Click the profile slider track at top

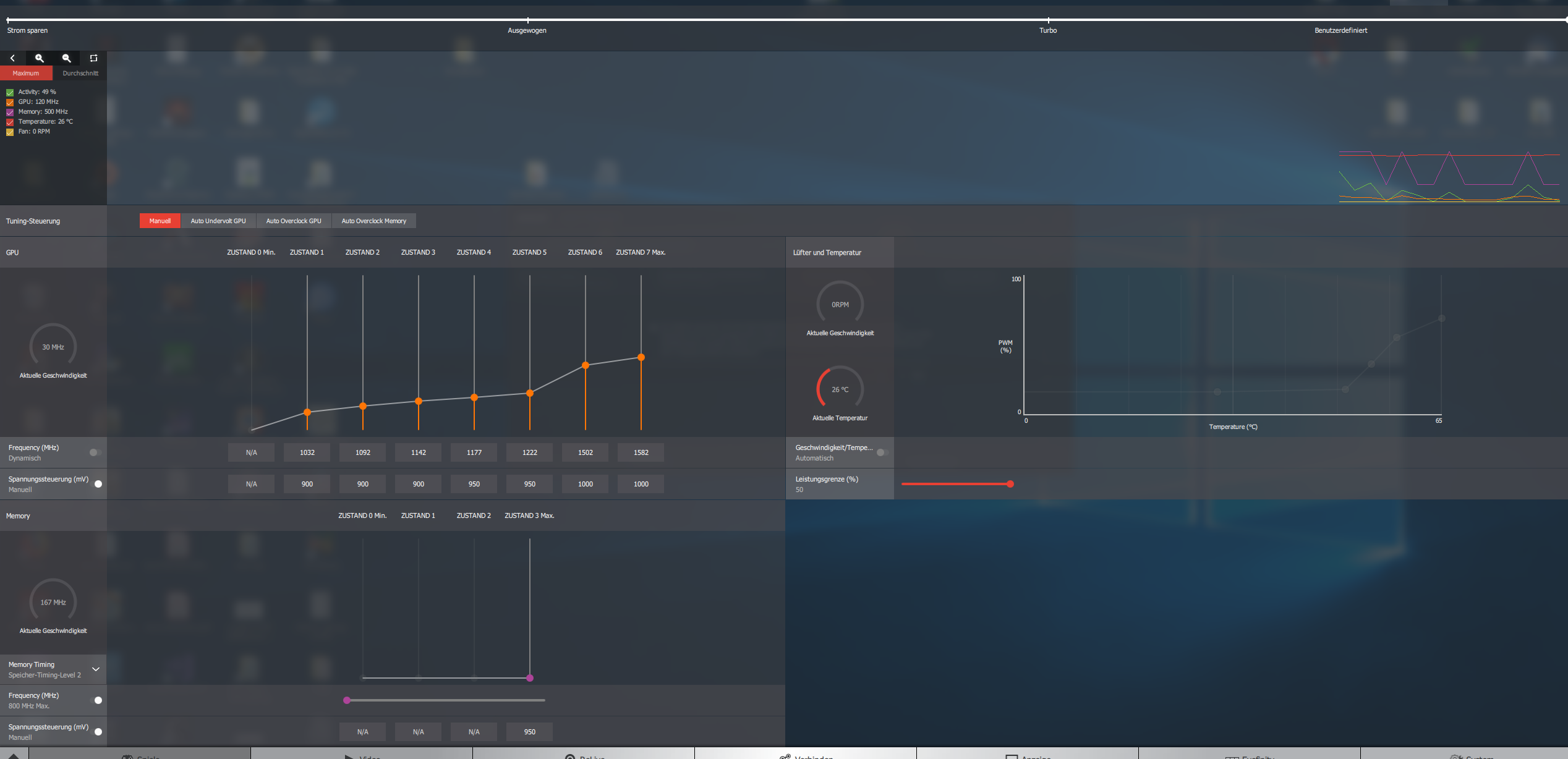(x=786, y=20)
